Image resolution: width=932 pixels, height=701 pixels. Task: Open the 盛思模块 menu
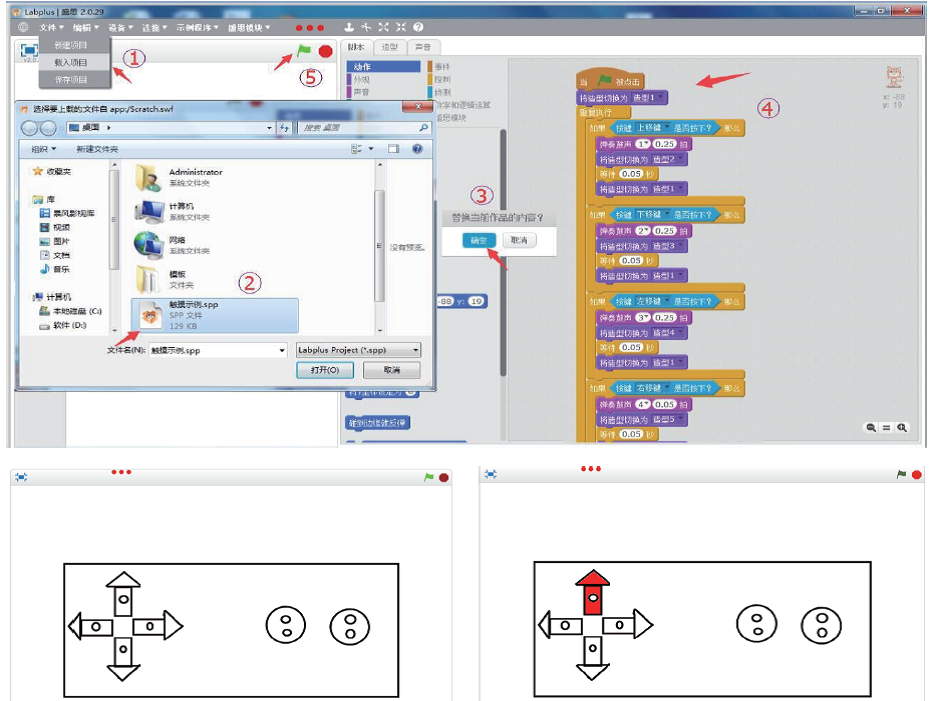(248, 27)
